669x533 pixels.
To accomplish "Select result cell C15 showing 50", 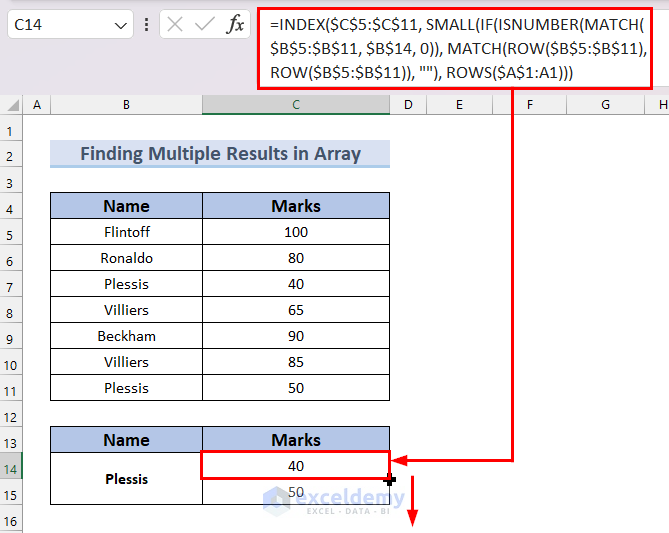I will pyautogui.click(x=296, y=492).
